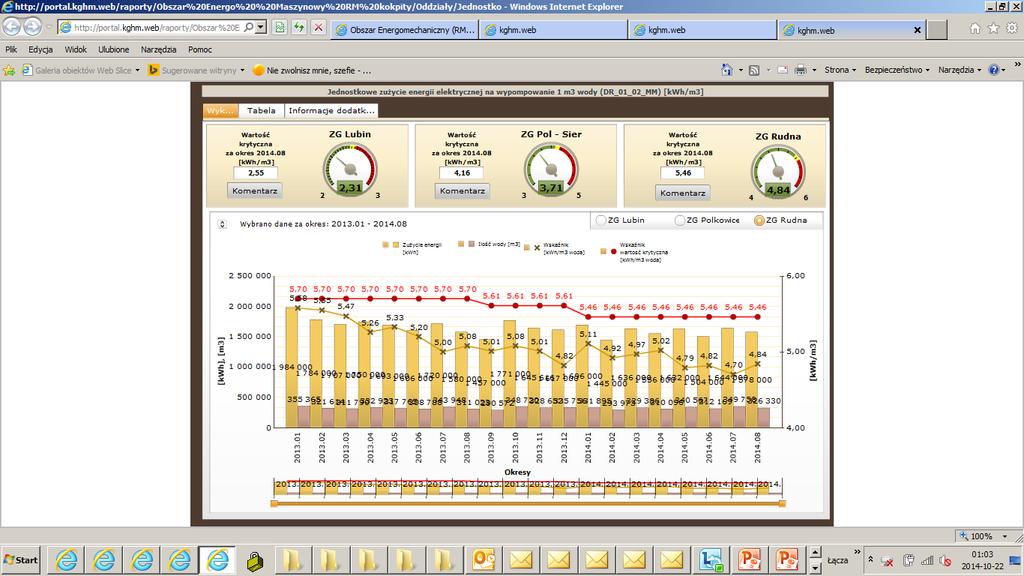Show hidden tray icons arrow
This screenshot has height=576, width=1024.
(x=871, y=560)
